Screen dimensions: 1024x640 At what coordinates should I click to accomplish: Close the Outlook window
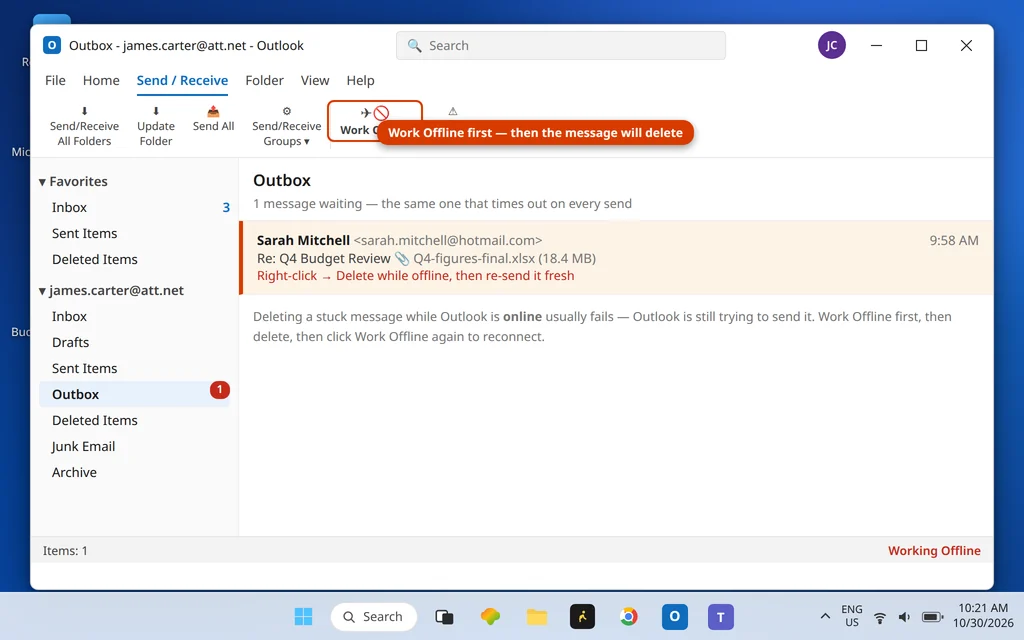(x=967, y=45)
